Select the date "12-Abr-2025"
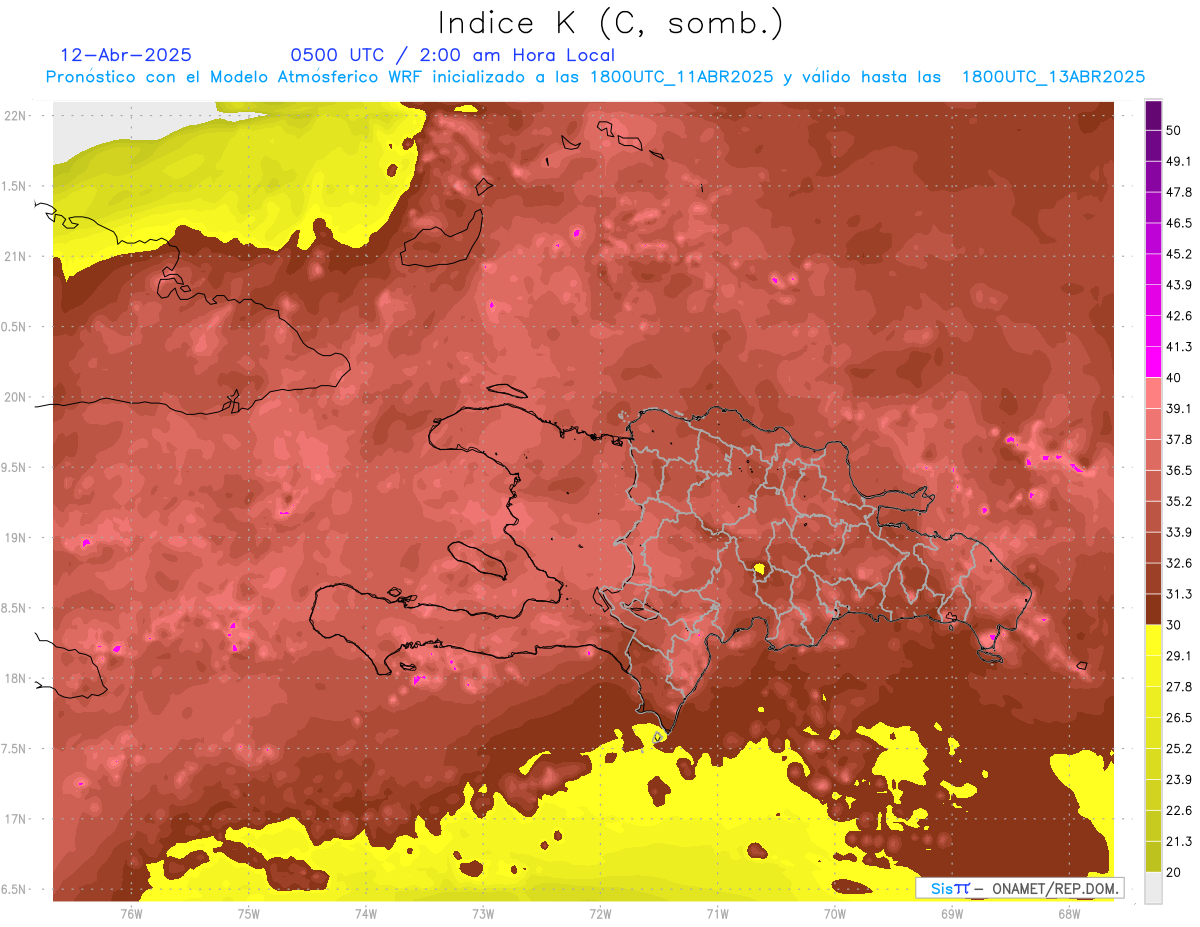The width and height of the screenshot is (1200, 927). click(x=126, y=55)
